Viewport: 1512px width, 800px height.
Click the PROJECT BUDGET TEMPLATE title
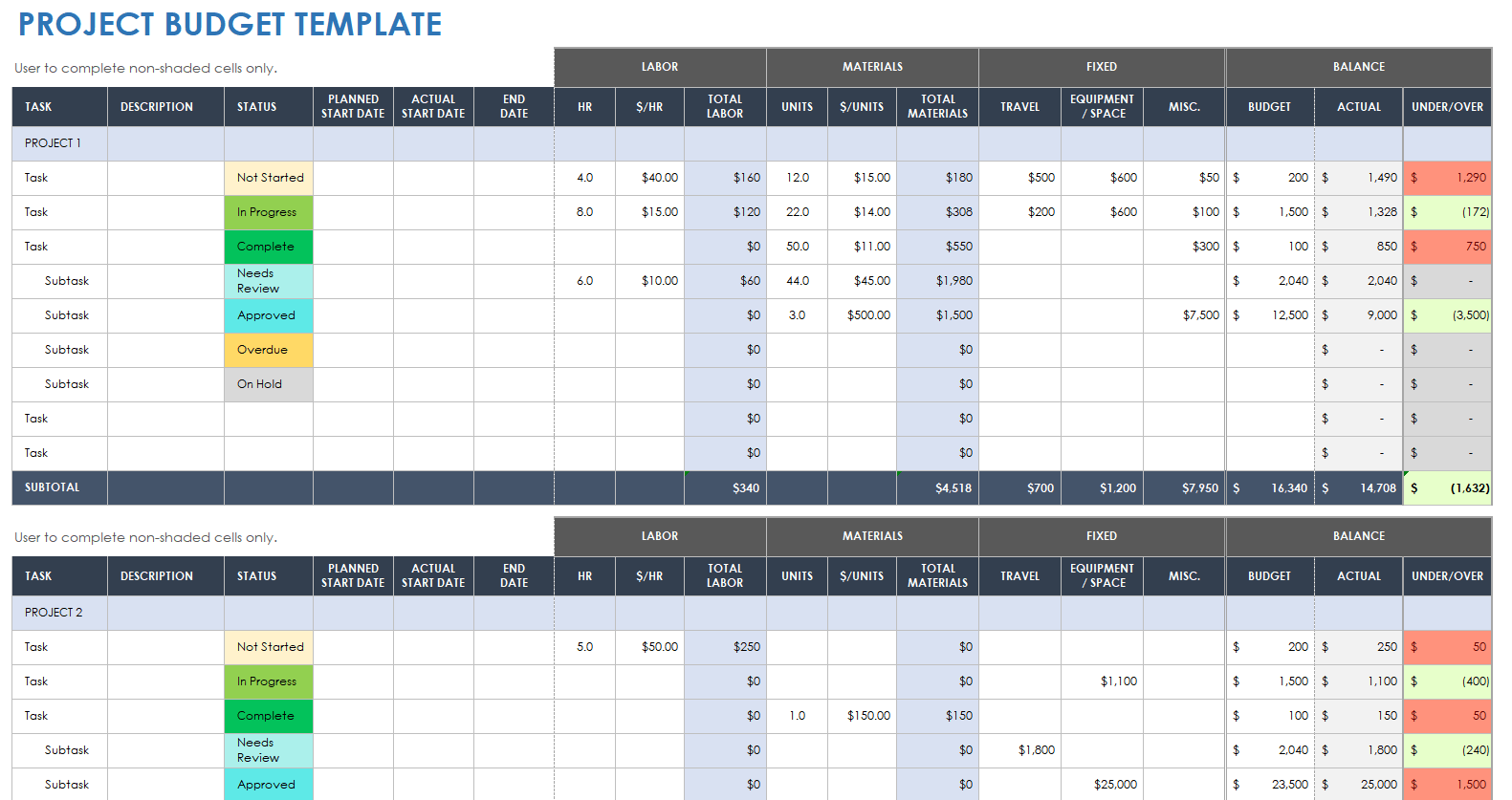230,24
